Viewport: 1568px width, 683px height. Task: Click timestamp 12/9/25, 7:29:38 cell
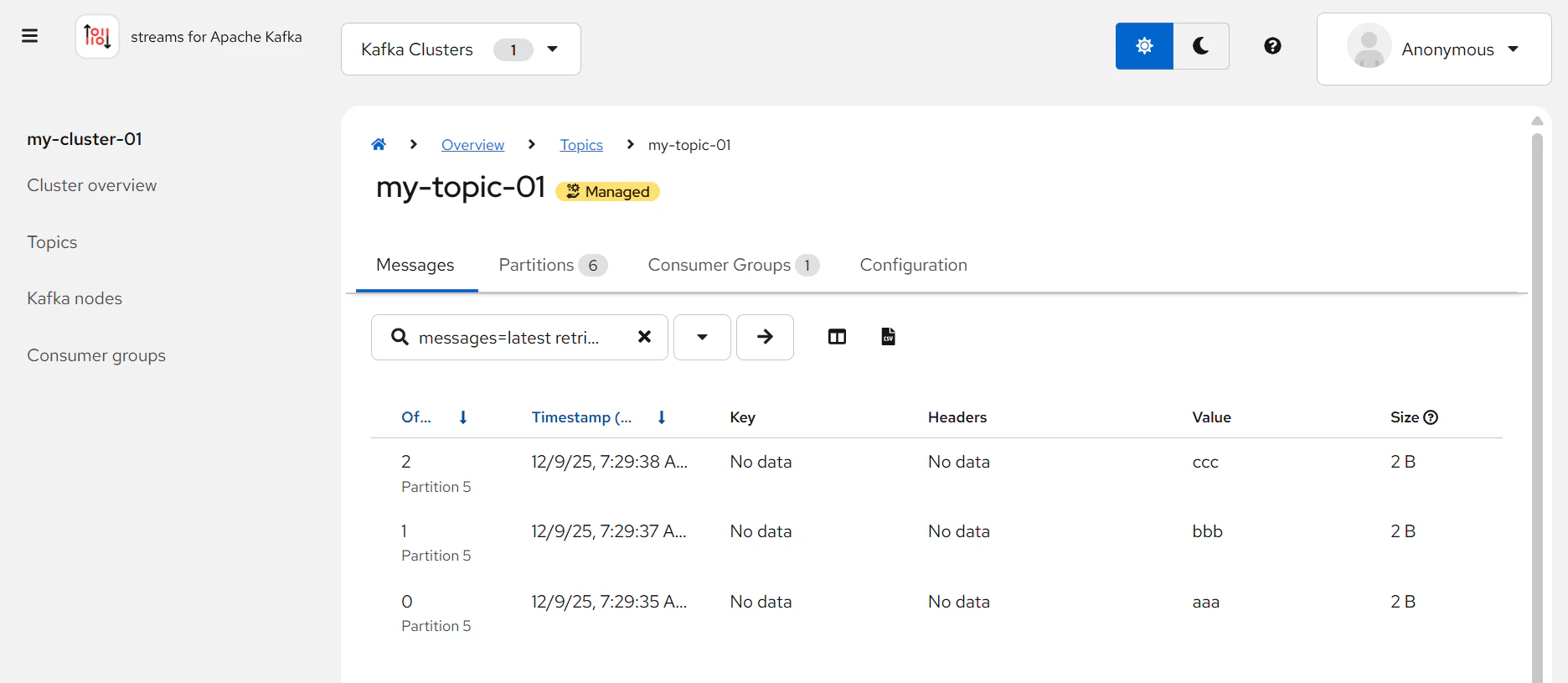(x=609, y=462)
